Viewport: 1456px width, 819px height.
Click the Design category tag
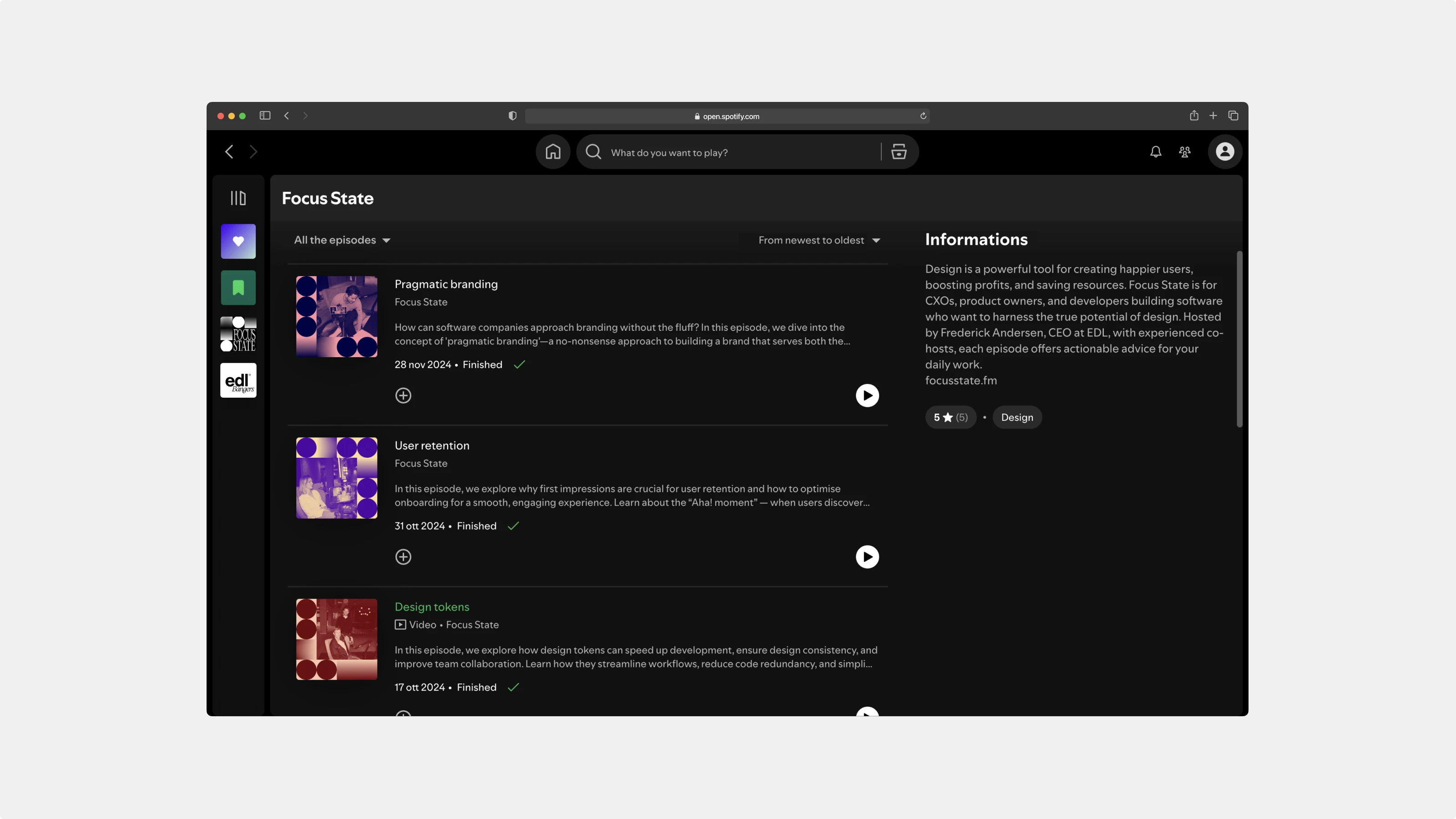pyautogui.click(x=1017, y=417)
